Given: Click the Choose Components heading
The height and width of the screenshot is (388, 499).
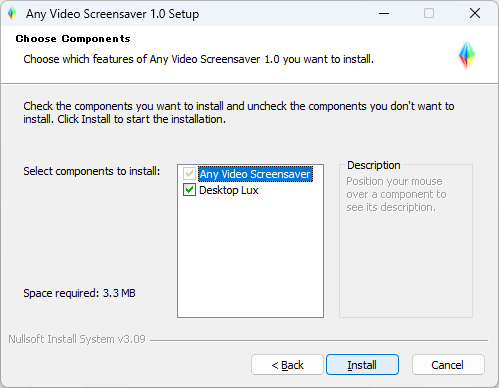Looking at the screenshot, I should [73, 39].
